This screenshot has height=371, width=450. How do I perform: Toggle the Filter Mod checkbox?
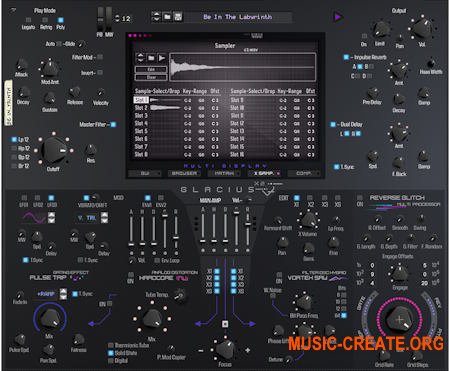(100, 57)
